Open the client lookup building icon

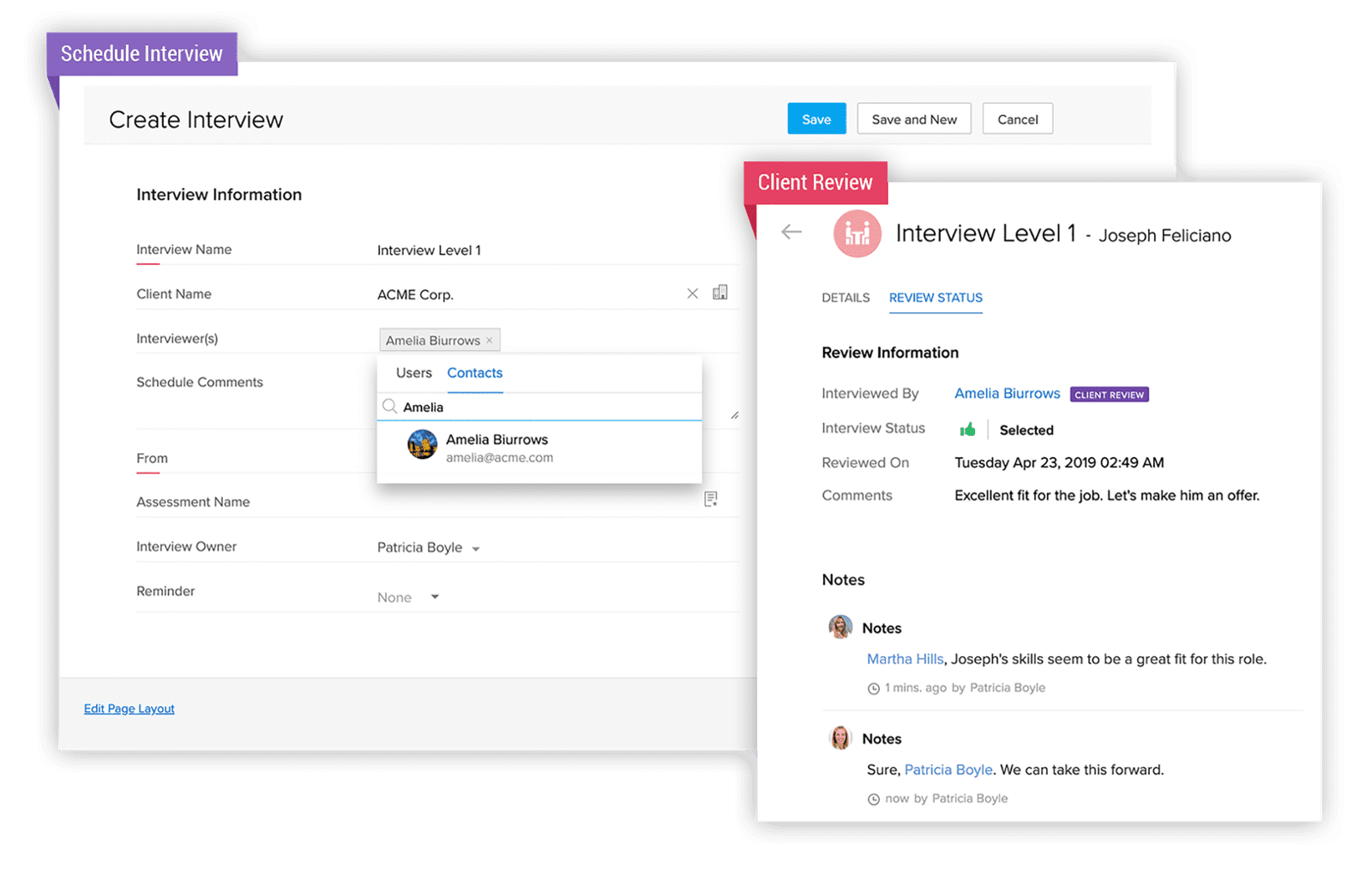click(x=720, y=293)
